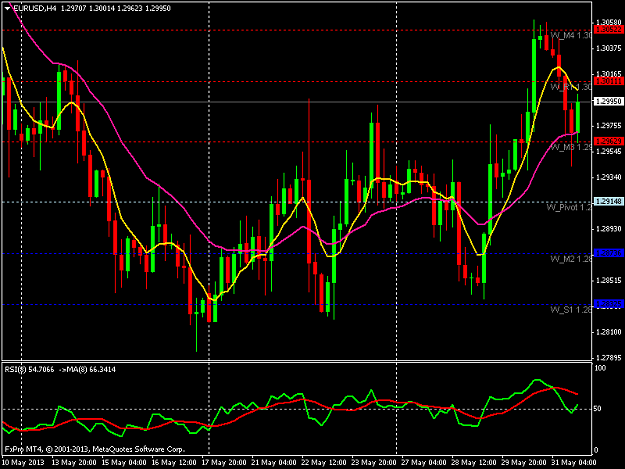This screenshot has width=625, height=469.
Task: Click the 1.28325 blue price label
Action: click(x=608, y=304)
